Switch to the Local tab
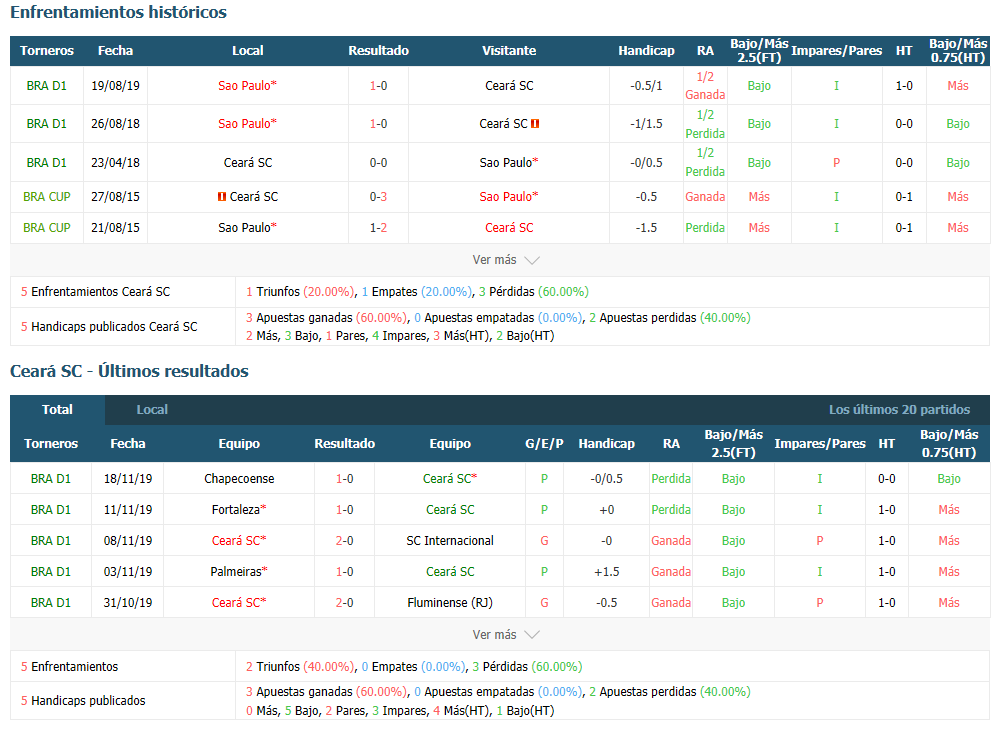1008x732 pixels. pyautogui.click(x=152, y=409)
